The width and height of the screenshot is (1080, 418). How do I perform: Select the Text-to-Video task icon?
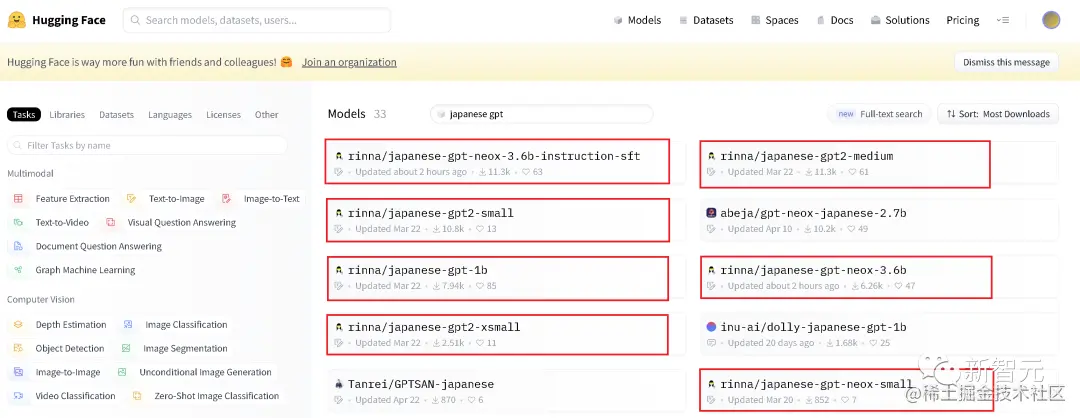19,222
